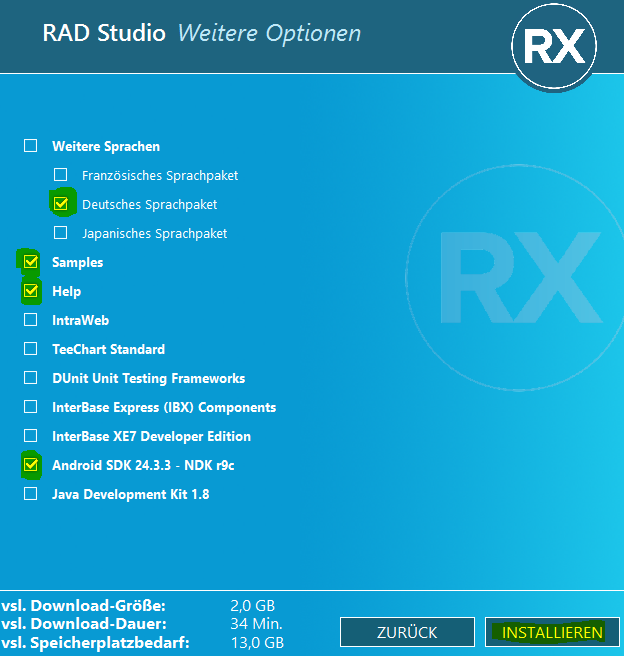Click the 'Deutsches Sprachpaket' label
This screenshot has width=624, height=656.
coord(149,205)
